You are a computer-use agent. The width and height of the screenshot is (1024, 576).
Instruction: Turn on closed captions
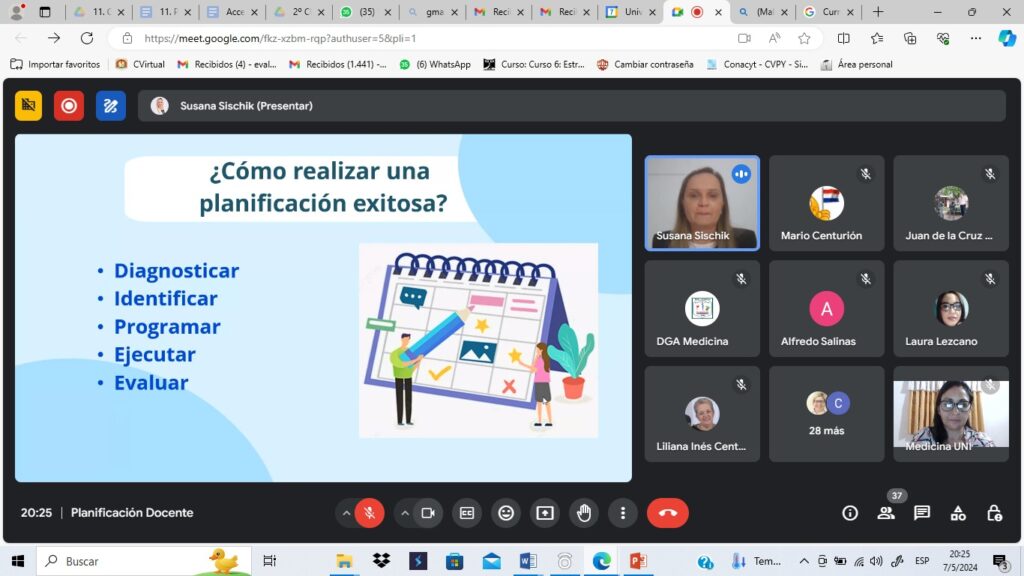coord(467,513)
